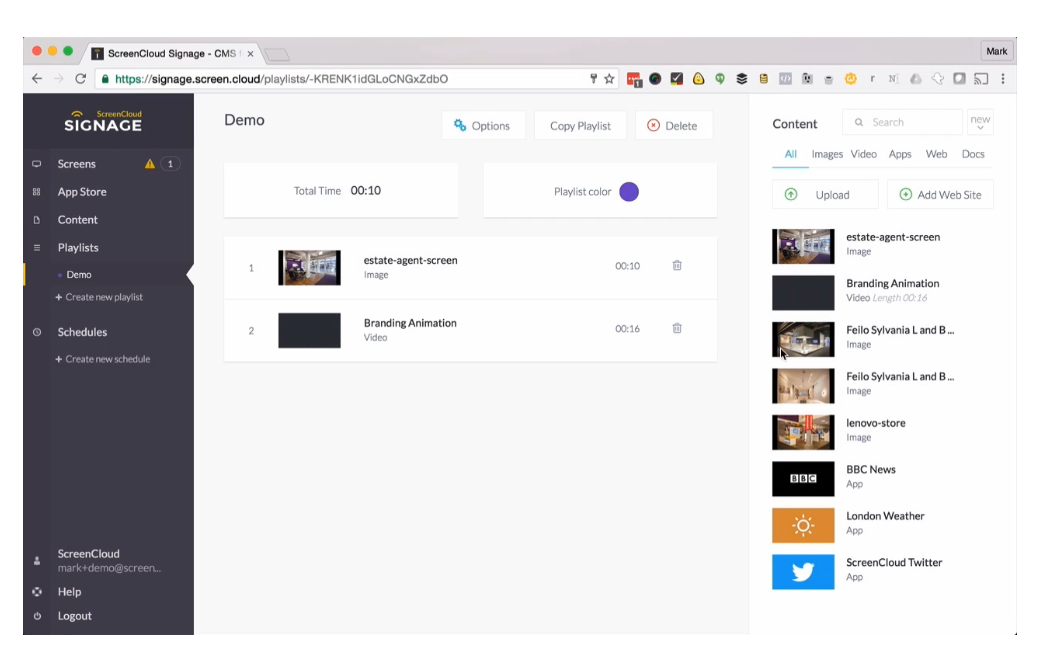The height and width of the screenshot is (664, 1049).
Task: Click the purple playlist color swatch
Action: tap(629, 192)
